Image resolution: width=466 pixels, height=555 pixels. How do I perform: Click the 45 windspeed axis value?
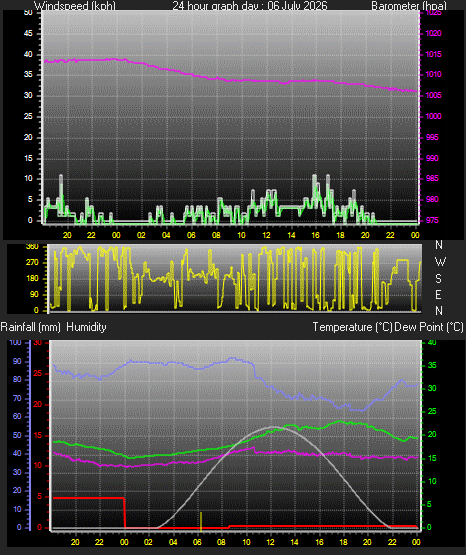(x=28, y=33)
